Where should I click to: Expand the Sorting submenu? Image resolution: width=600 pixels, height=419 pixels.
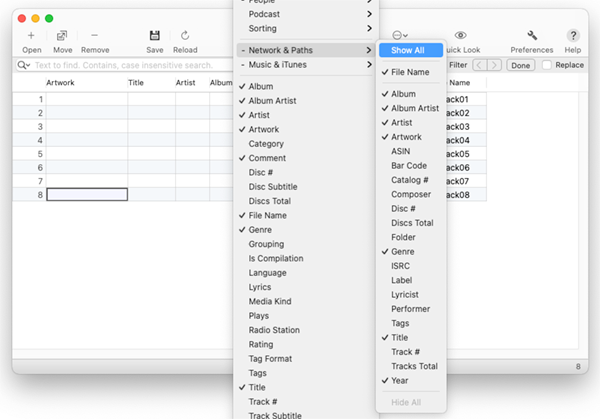pyautogui.click(x=306, y=28)
